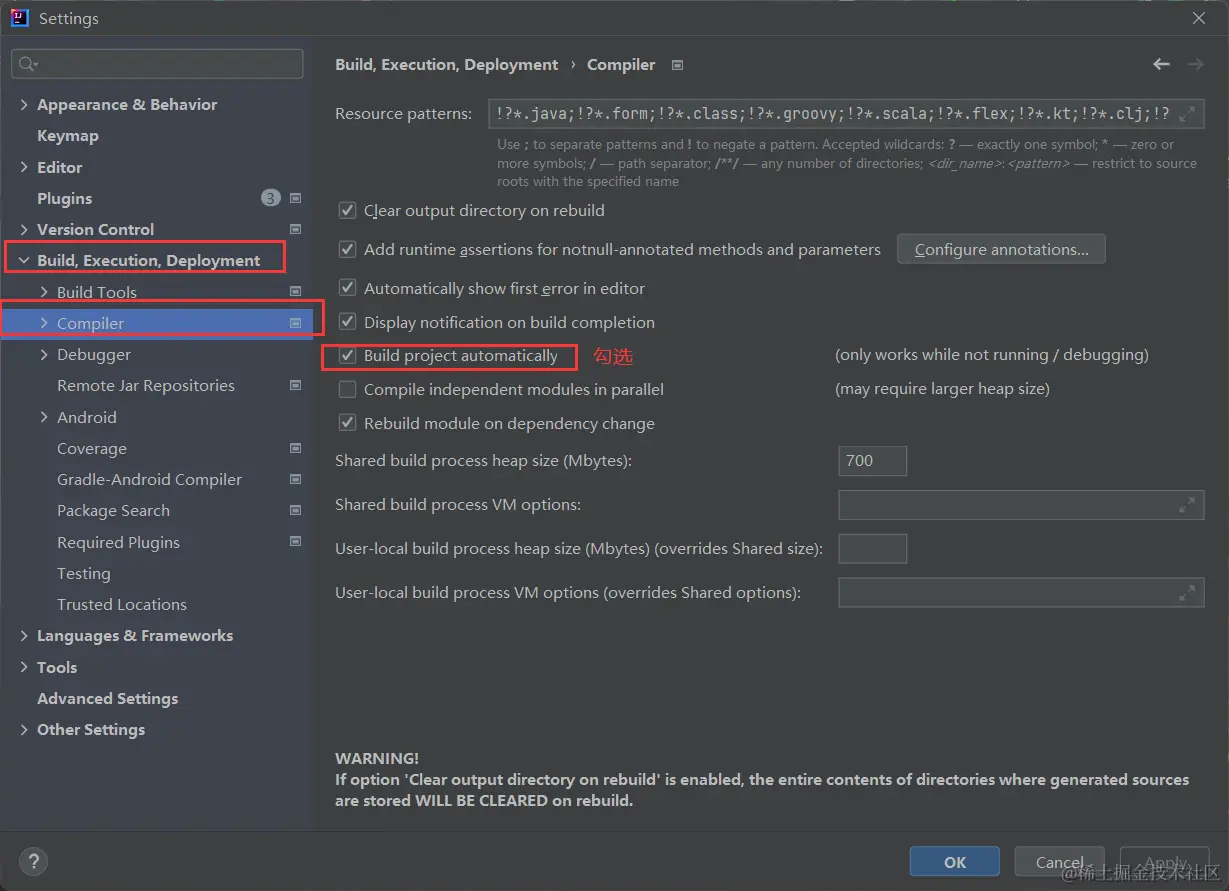Click project-level icon next to Coverage

pos(295,448)
